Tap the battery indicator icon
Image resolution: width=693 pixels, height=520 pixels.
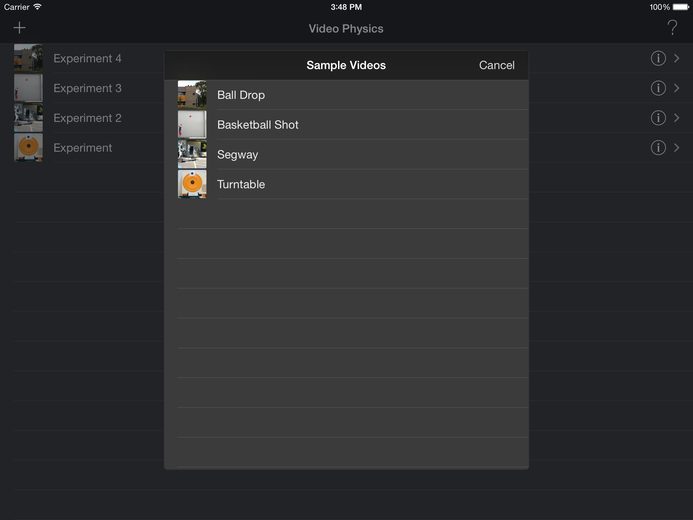pos(681,7)
